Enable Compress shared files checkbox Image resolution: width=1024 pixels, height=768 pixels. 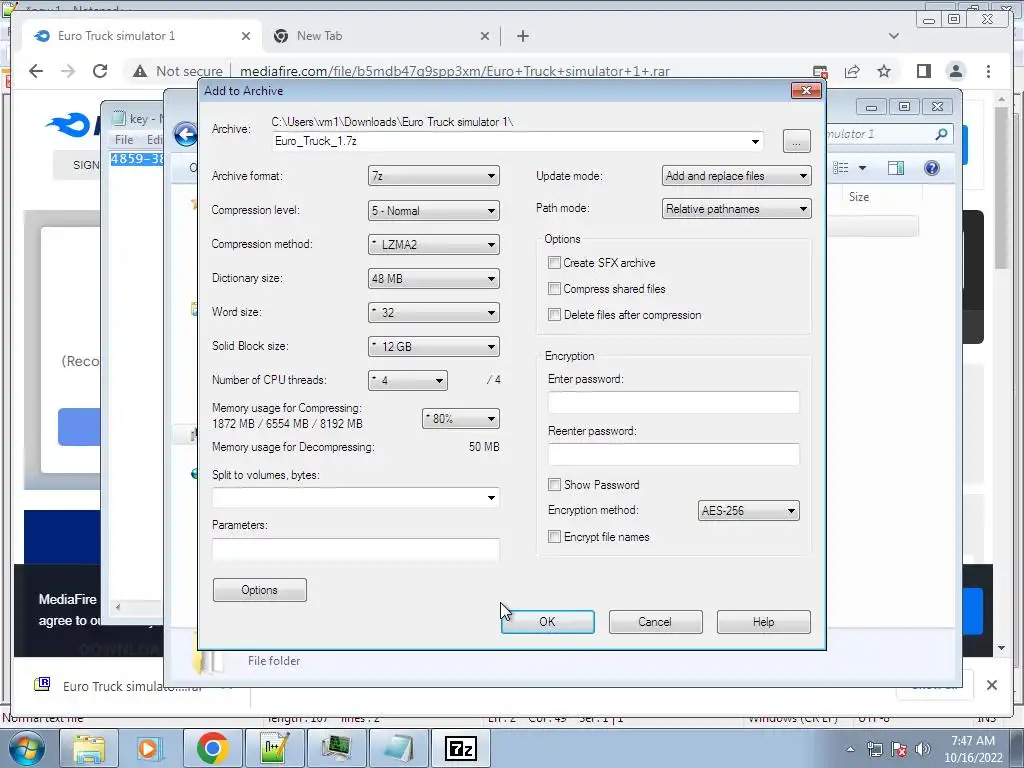tap(554, 289)
